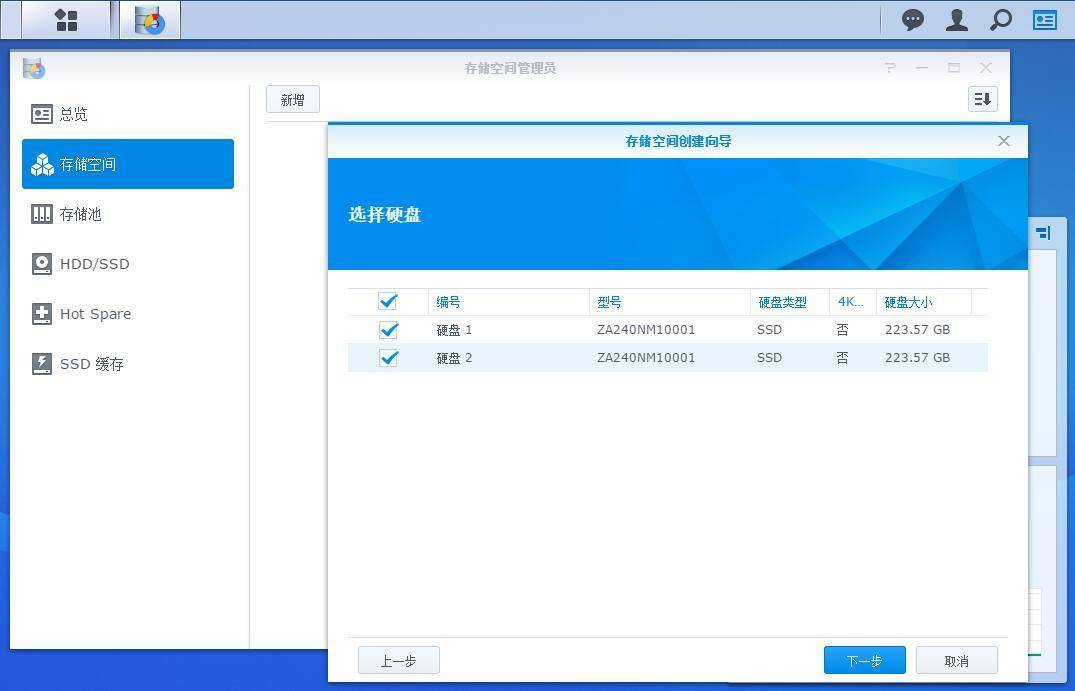Open the notifications chat bubble icon
The image size is (1075, 691).
point(912,20)
